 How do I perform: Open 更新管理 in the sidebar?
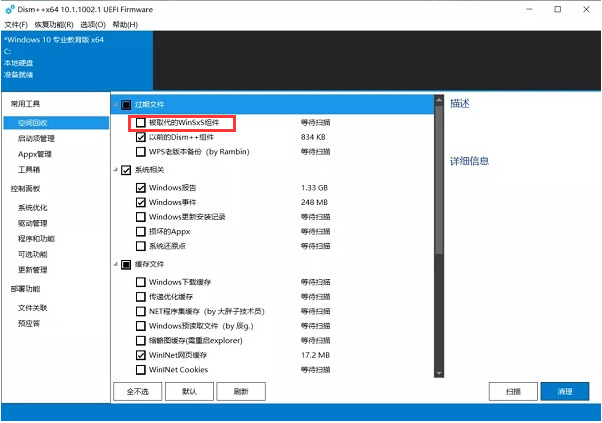[x=33, y=270]
